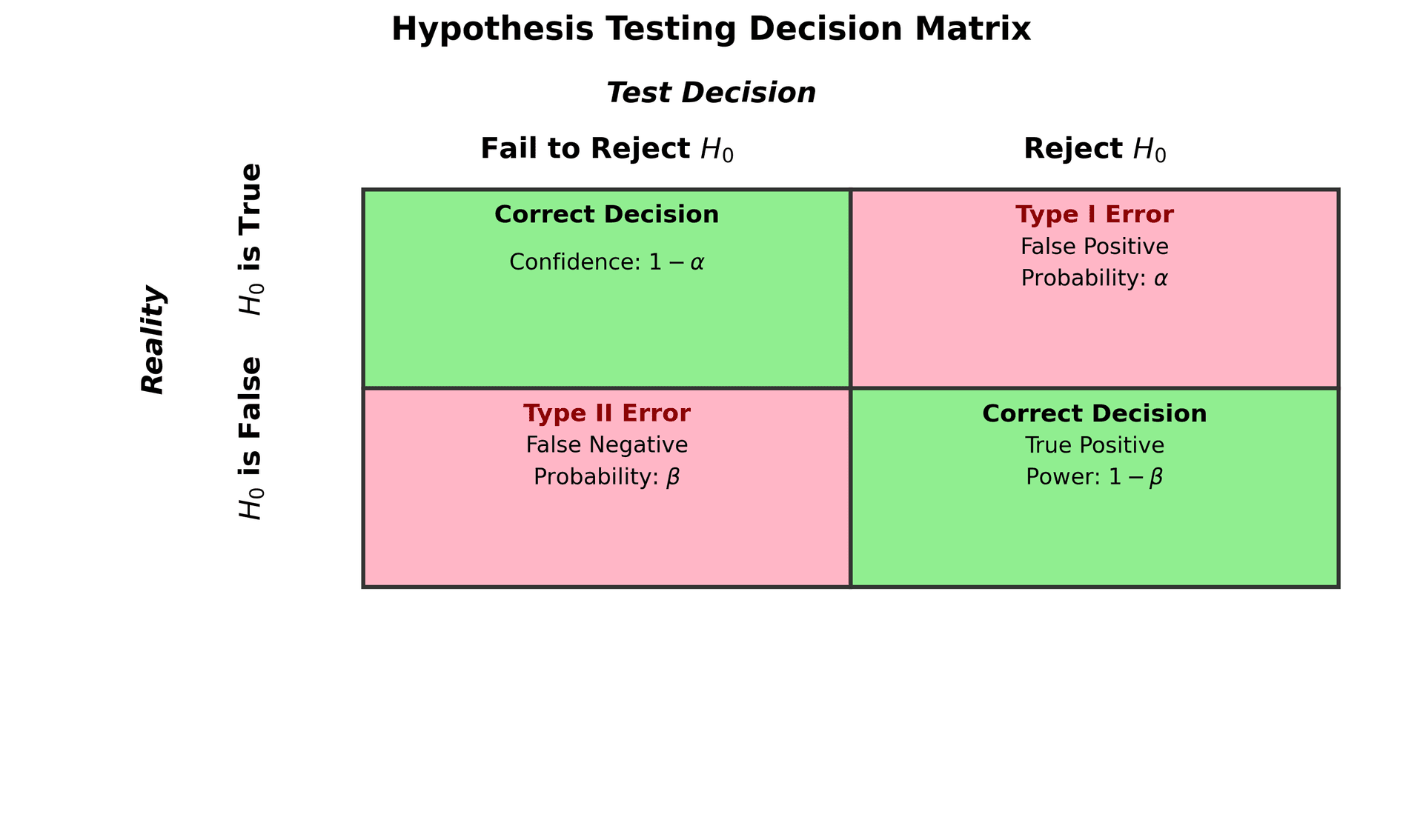Screen dimensions: 1423x840
Task: Click the Power: 1−β text
Action: 1095,477
